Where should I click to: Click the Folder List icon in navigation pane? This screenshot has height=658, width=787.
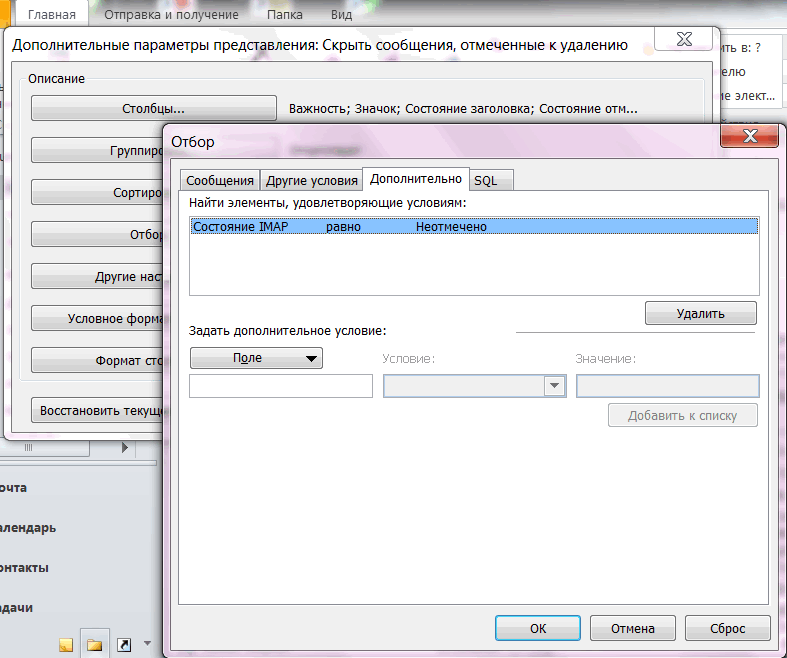[94, 644]
